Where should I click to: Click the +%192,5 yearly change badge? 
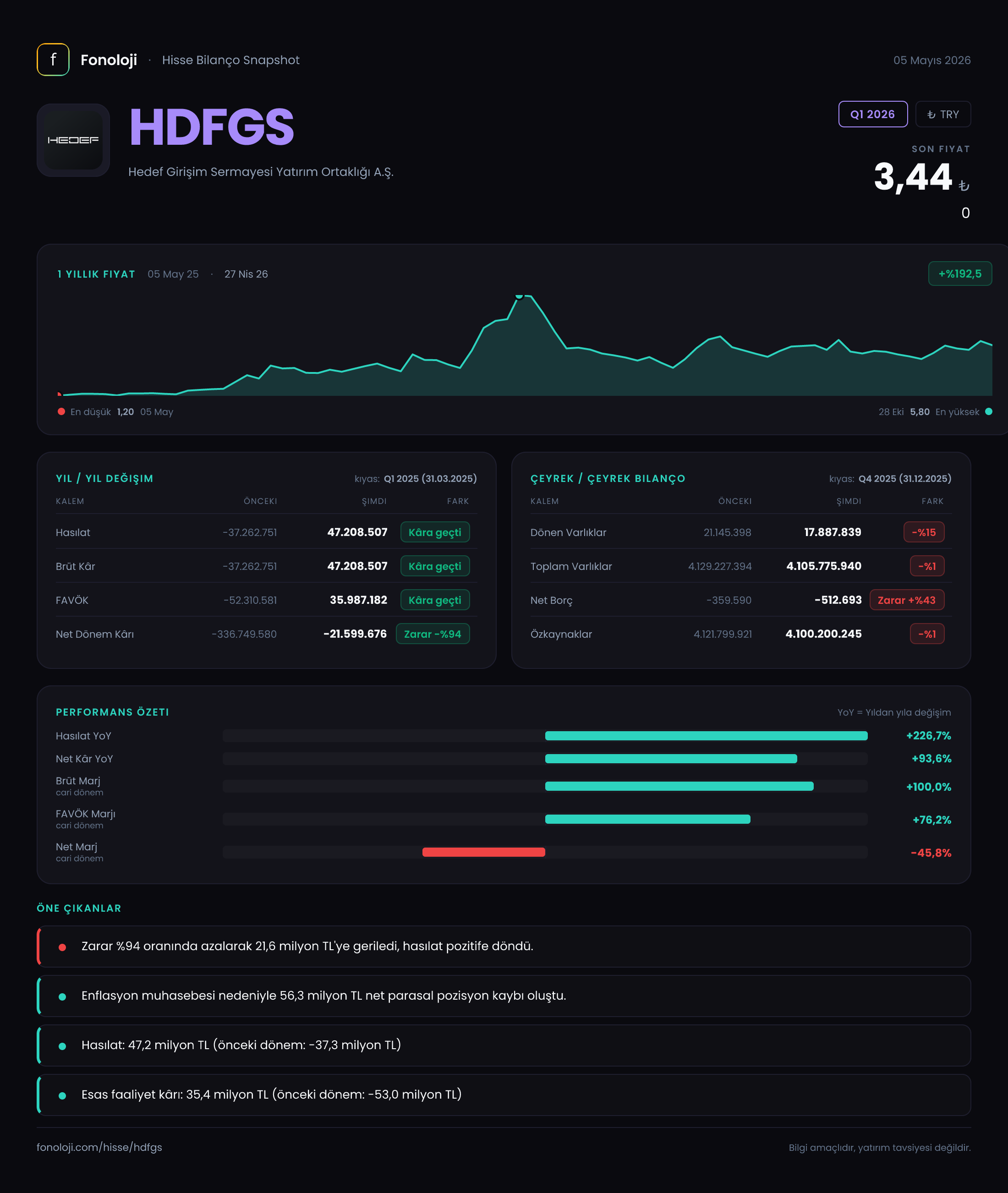pyautogui.click(x=960, y=274)
